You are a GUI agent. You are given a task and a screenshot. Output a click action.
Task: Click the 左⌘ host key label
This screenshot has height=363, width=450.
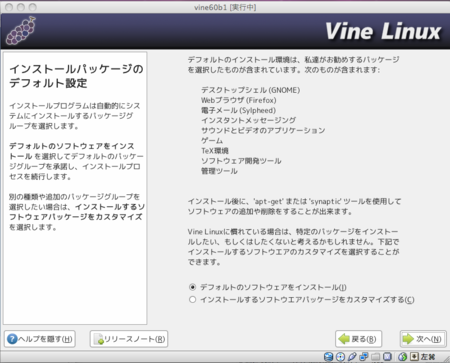pos(428,357)
